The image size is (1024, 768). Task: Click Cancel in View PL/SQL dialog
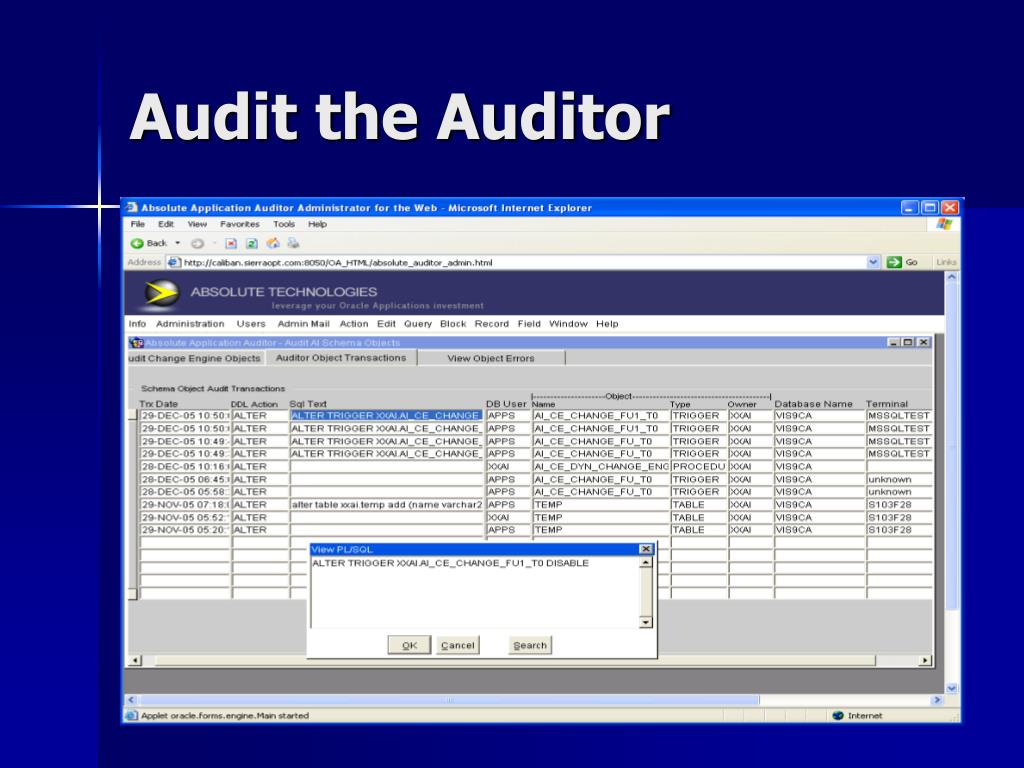pos(458,645)
